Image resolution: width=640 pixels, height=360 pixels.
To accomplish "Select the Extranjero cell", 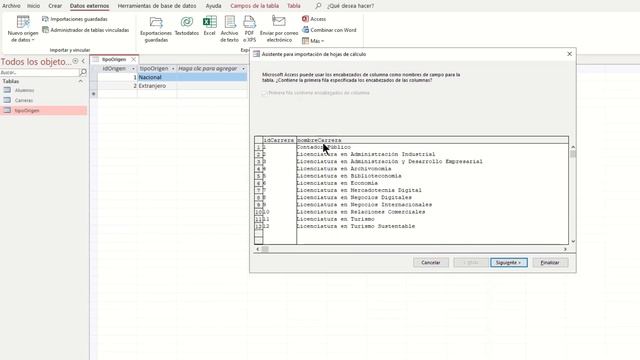I will pos(157,86).
